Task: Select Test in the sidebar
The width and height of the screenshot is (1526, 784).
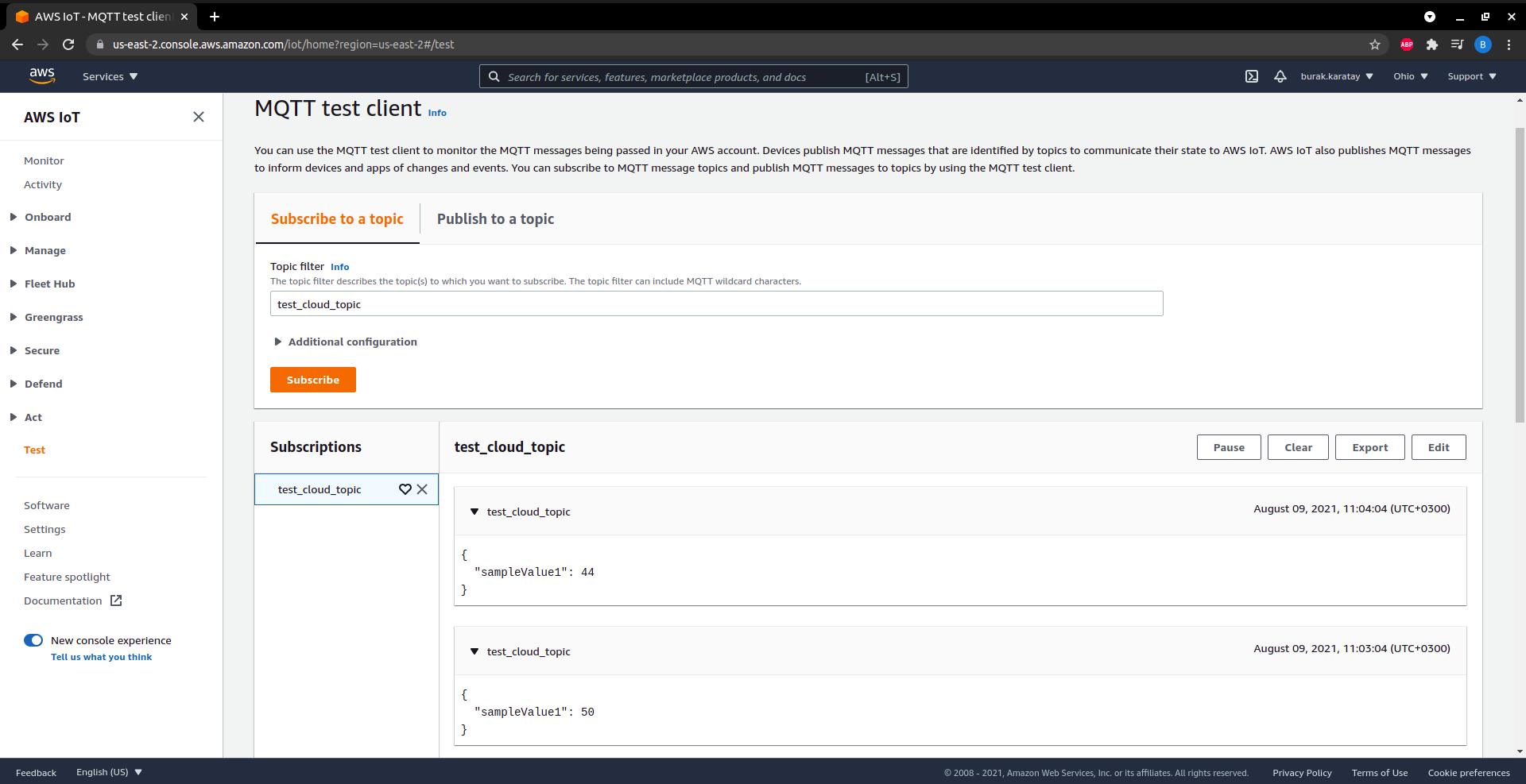Action: coord(34,450)
